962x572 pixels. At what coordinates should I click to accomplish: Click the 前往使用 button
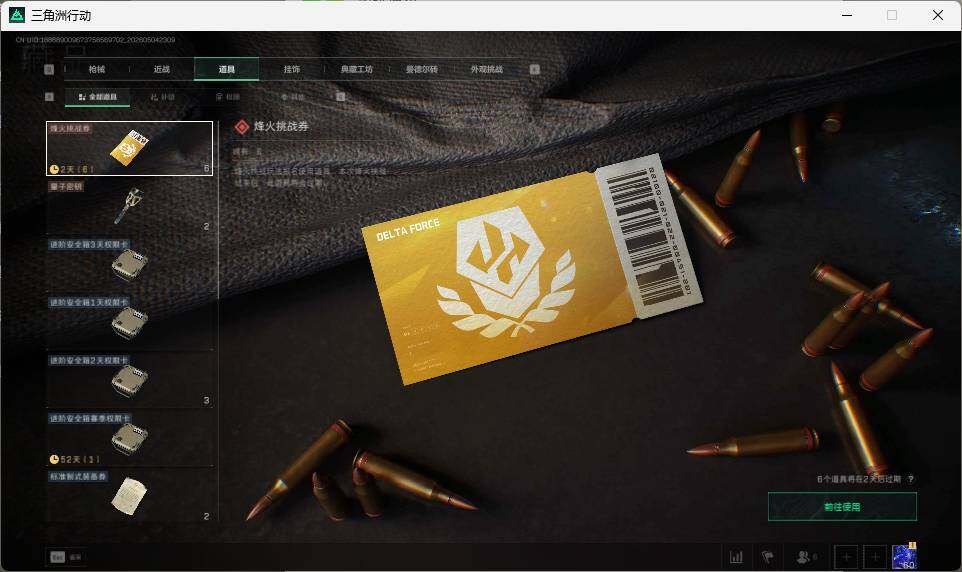(x=842, y=507)
